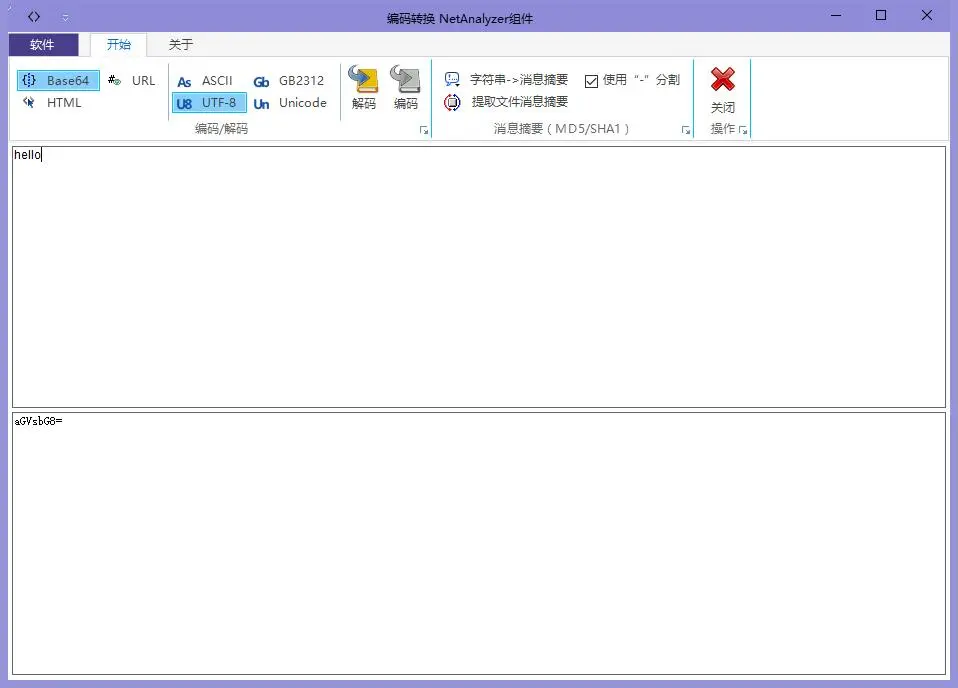
Task: Expand the 消息摘要 group dialog launcher
Action: click(686, 130)
